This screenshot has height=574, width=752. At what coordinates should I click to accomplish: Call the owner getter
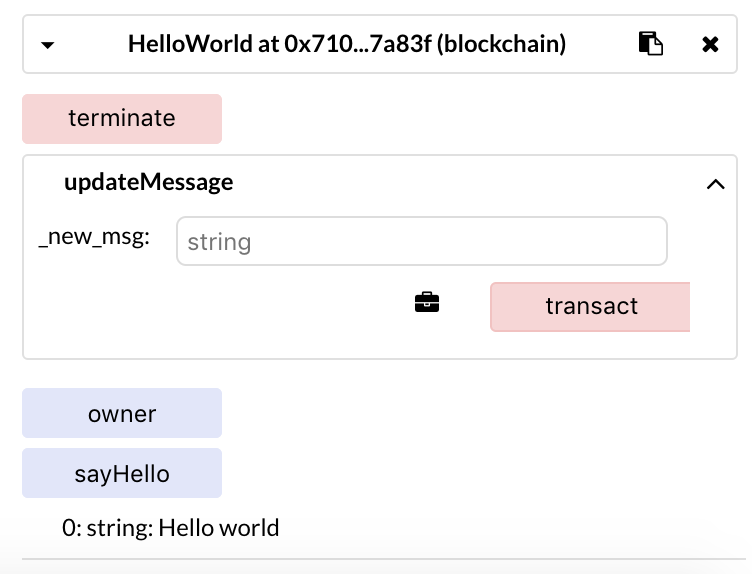click(x=122, y=413)
